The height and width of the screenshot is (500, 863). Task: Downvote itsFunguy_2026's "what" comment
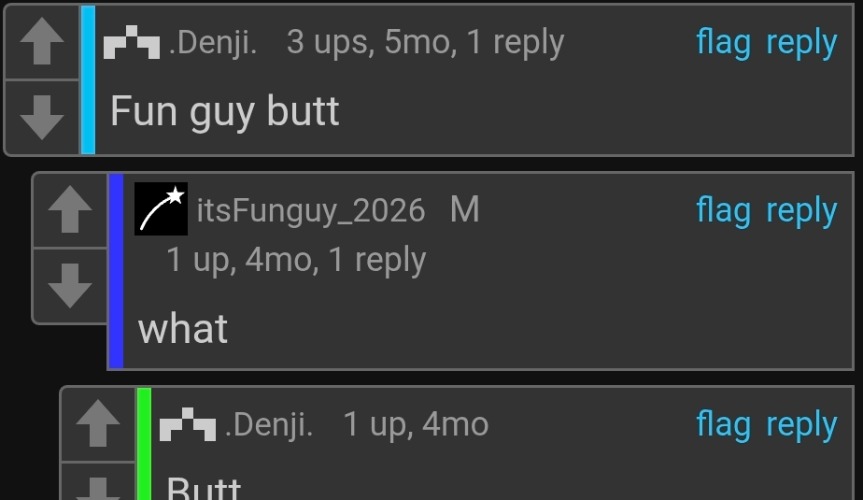[70, 285]
